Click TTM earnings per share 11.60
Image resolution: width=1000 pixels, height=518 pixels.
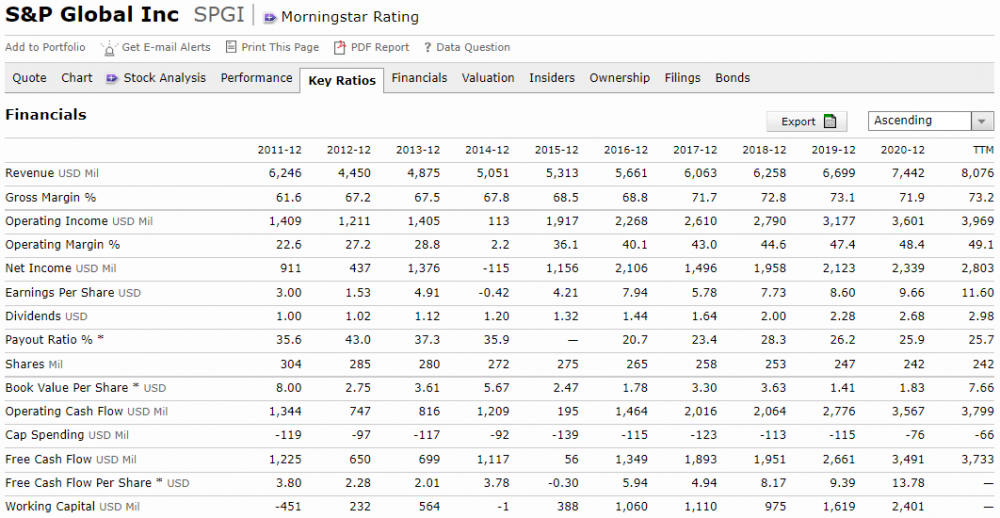(x=978, y=293)
